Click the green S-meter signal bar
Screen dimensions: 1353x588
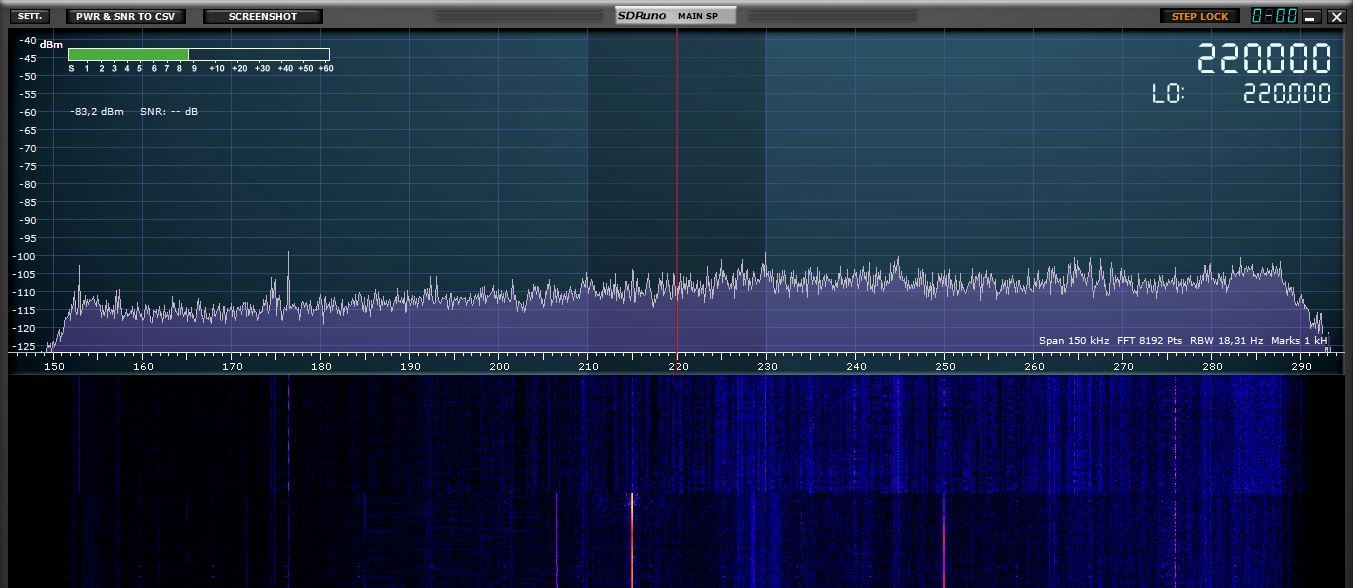pos(128,54)
